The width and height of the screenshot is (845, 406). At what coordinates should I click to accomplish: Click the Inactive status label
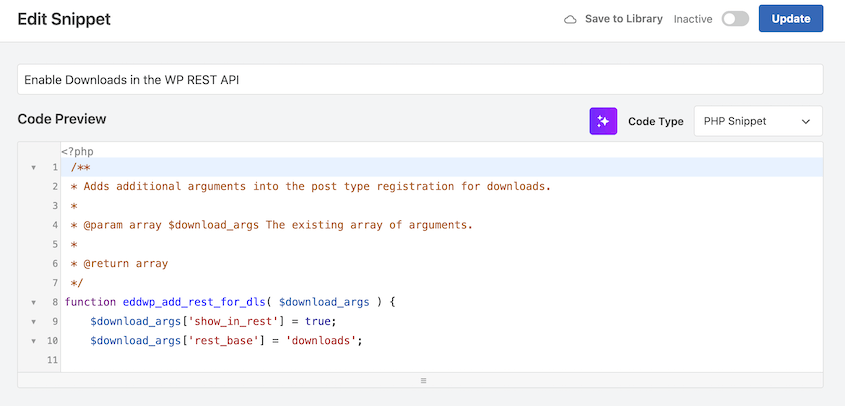click(x=693, y=19)
